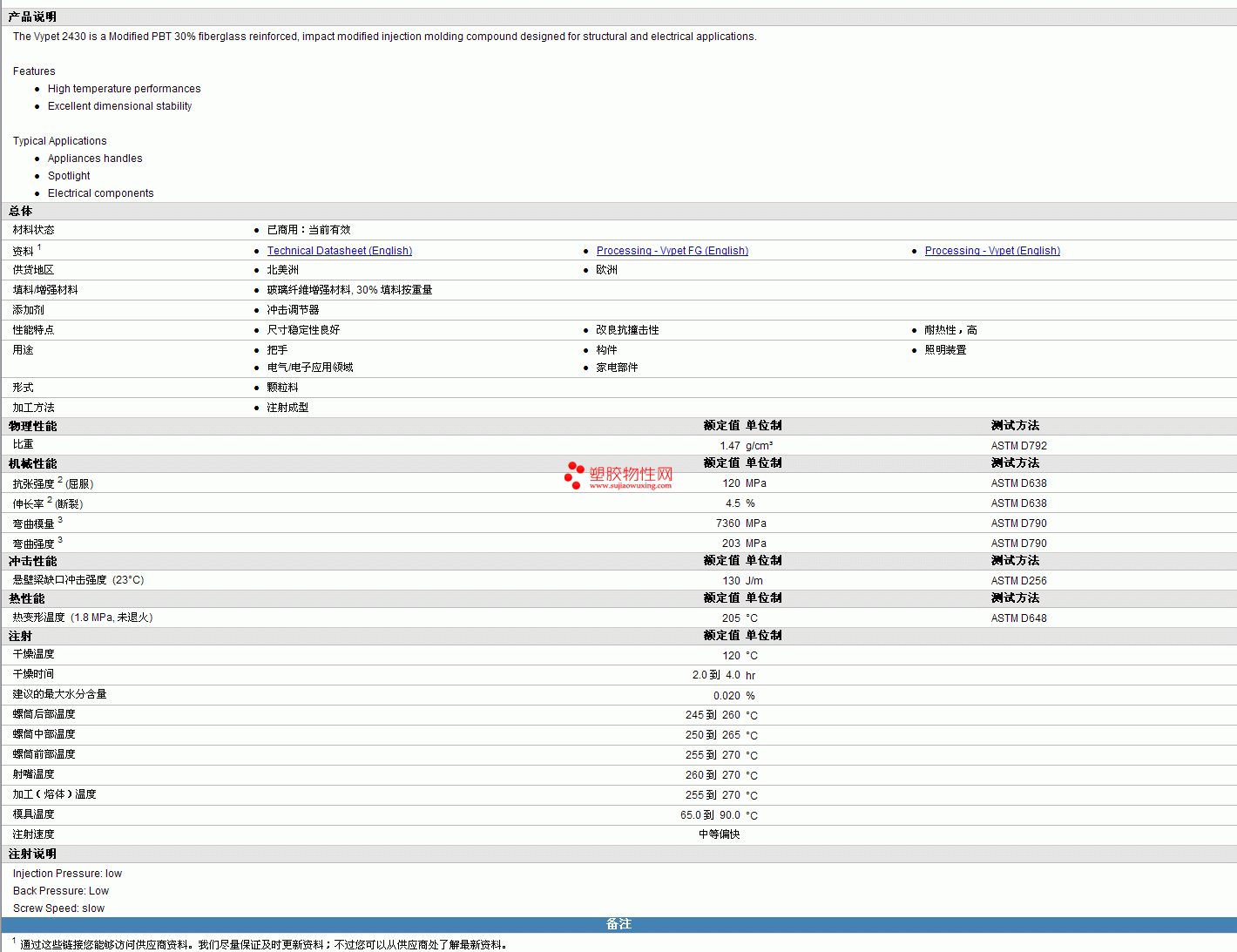Click the 总体 section header
The height and width of the screenshot is (952, 1237).
[x=21, y=212]
